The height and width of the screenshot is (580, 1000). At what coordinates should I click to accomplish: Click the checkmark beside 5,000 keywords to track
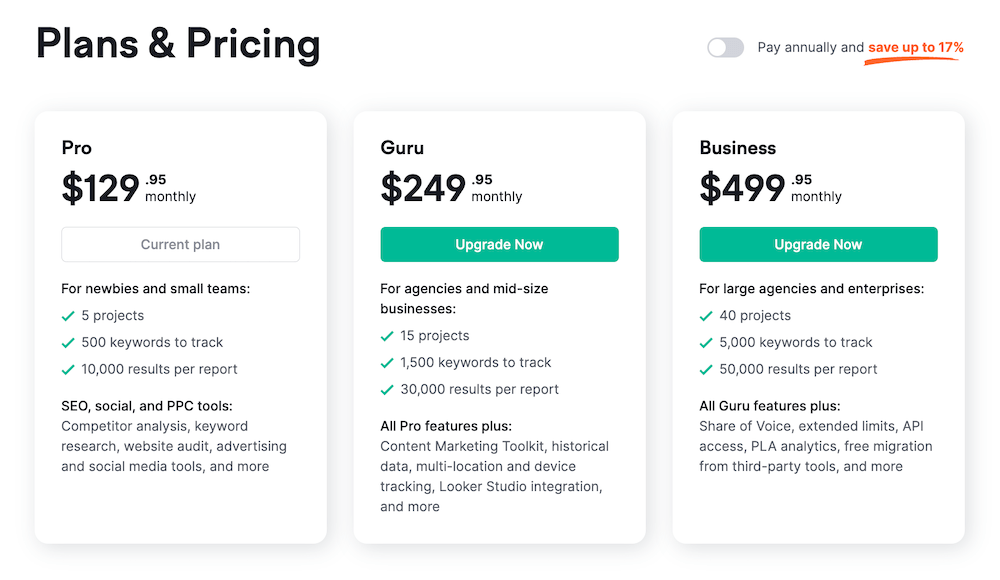coord(706,343)
